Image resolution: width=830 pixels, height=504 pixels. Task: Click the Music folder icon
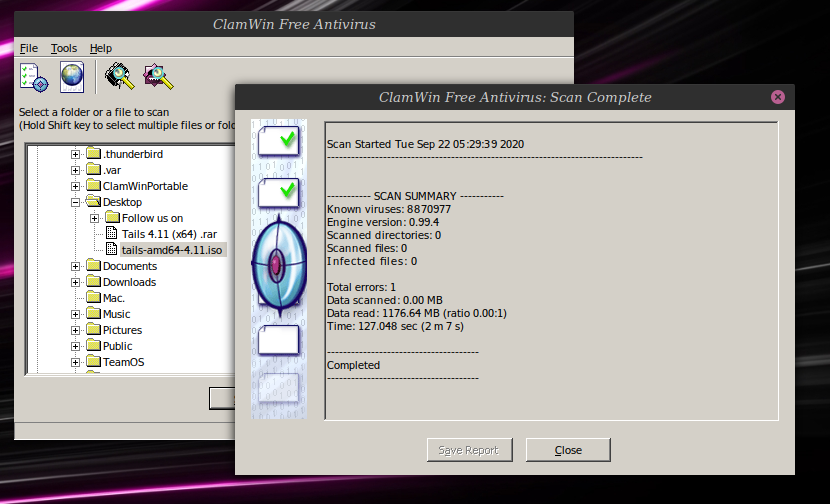click(x=93, y=313)
